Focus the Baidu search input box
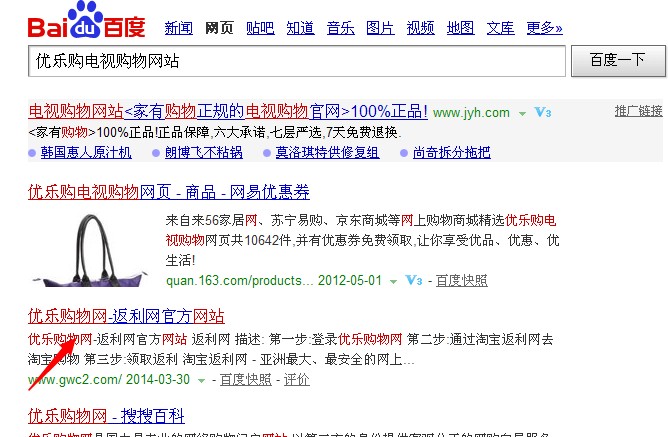Viewport: 668px width, 437px height. click(x=297, y=61)
